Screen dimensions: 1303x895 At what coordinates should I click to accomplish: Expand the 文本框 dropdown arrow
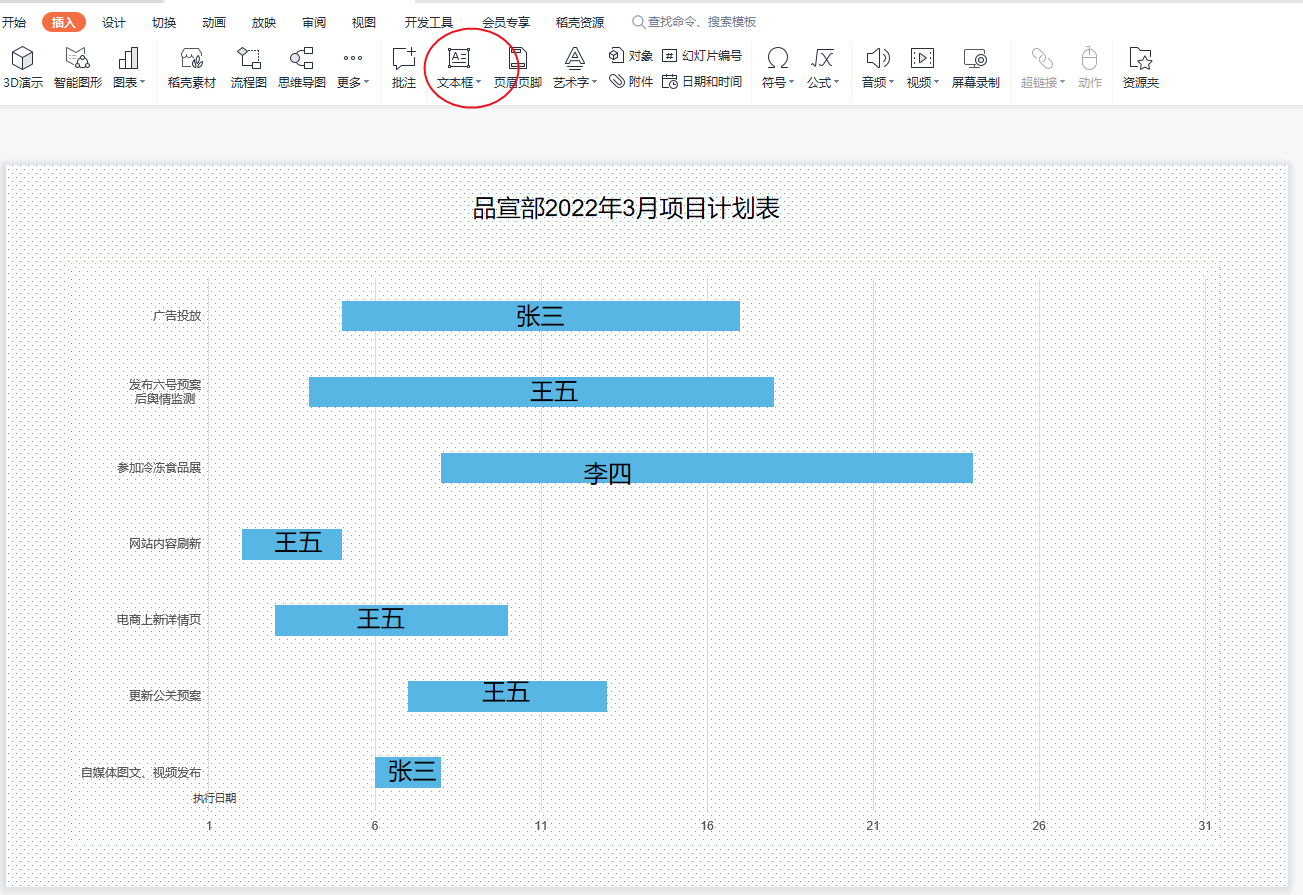(478, 83)
